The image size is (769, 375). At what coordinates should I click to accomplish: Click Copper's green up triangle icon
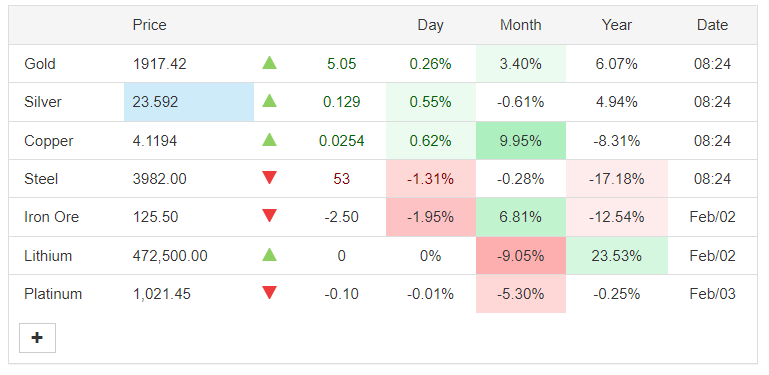[x=269, y=140]
